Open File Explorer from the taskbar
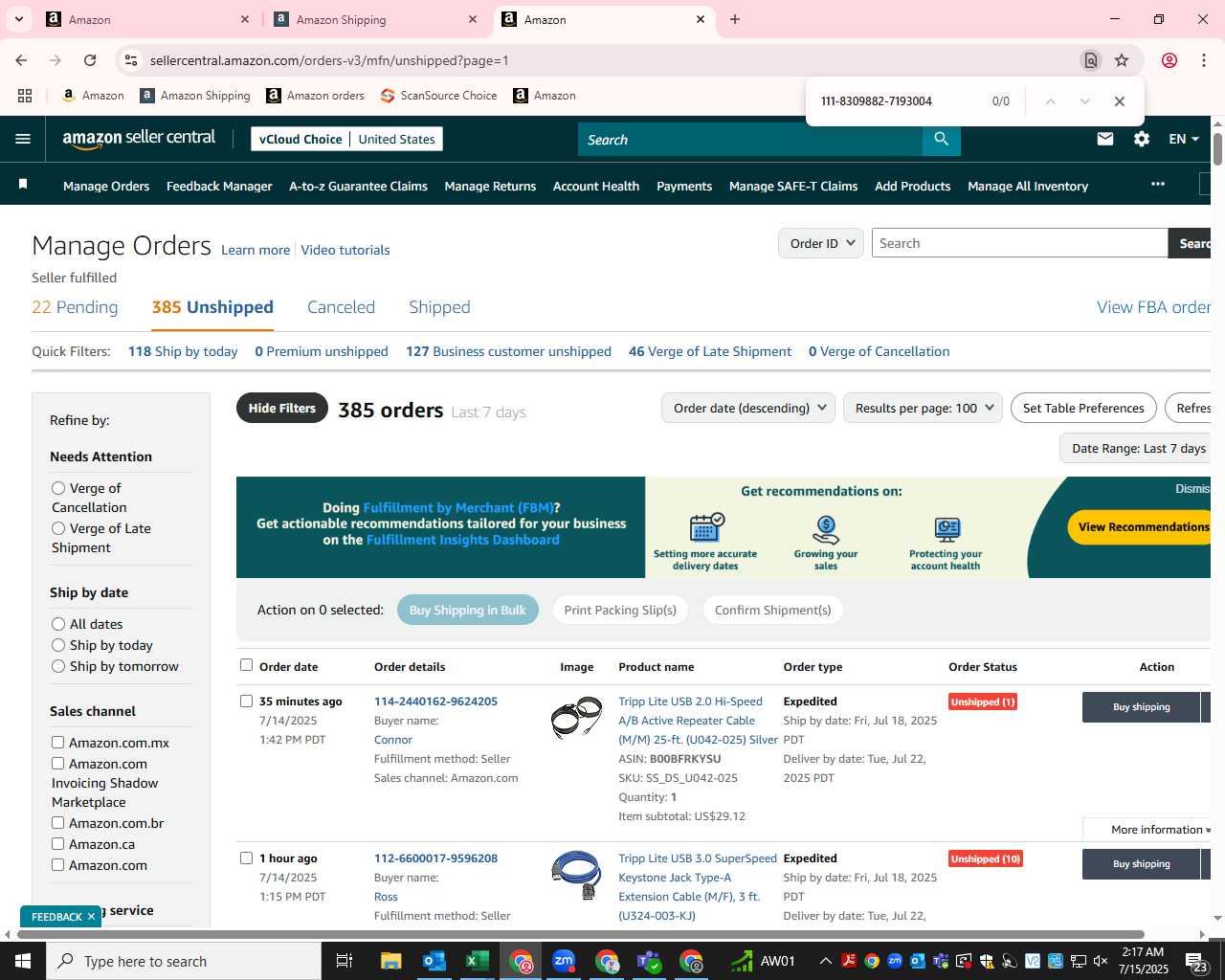The image size is (1225, 980). (x=390, y=961)
